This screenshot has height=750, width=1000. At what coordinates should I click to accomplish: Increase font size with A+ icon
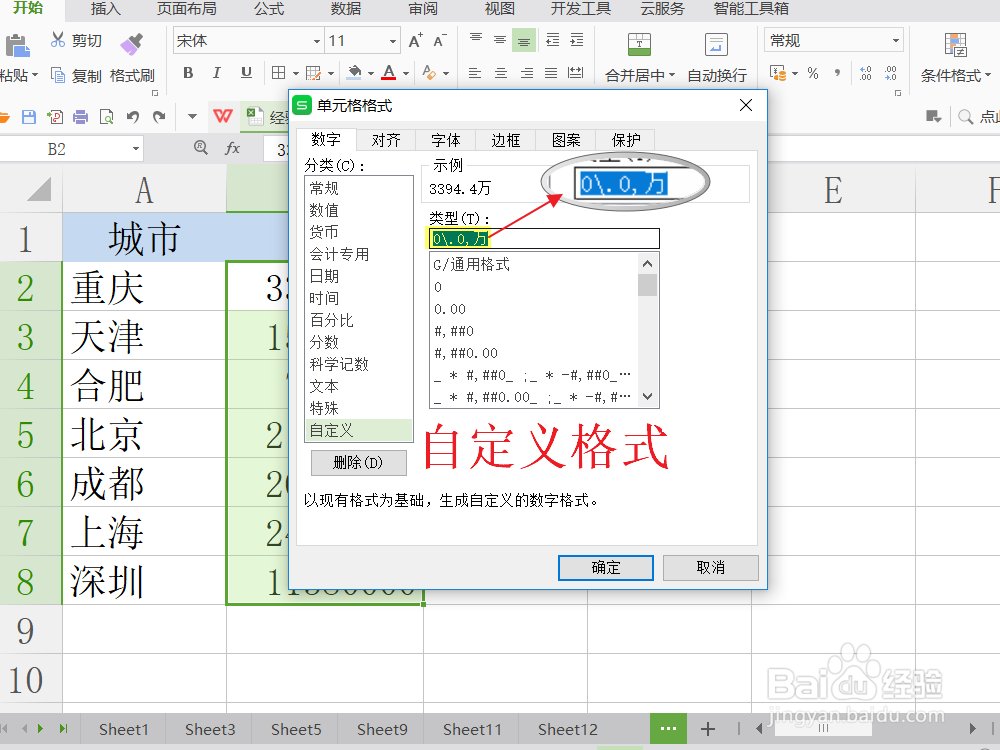click(x=415, y=41)
